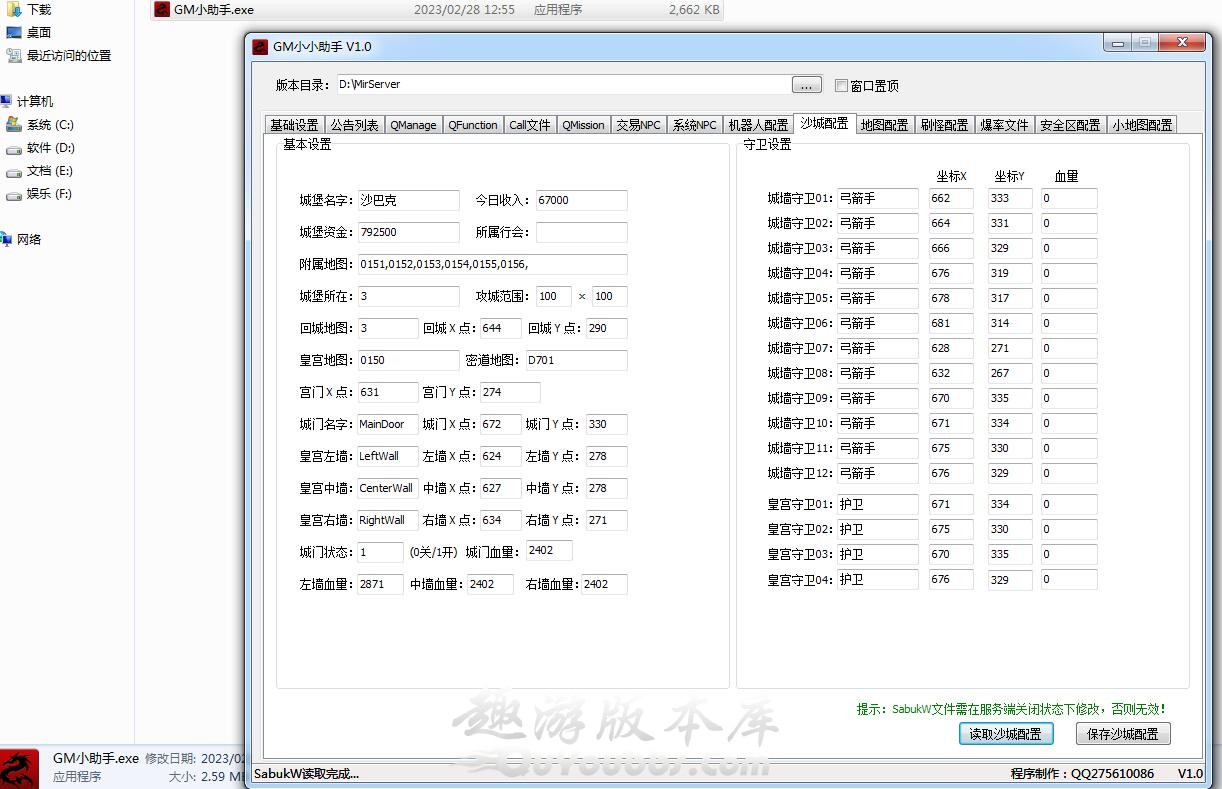Viewport: 1222px width, 789px height.
Task: Click the 读取沙城配置 button
Action: tap(1006, 734)
